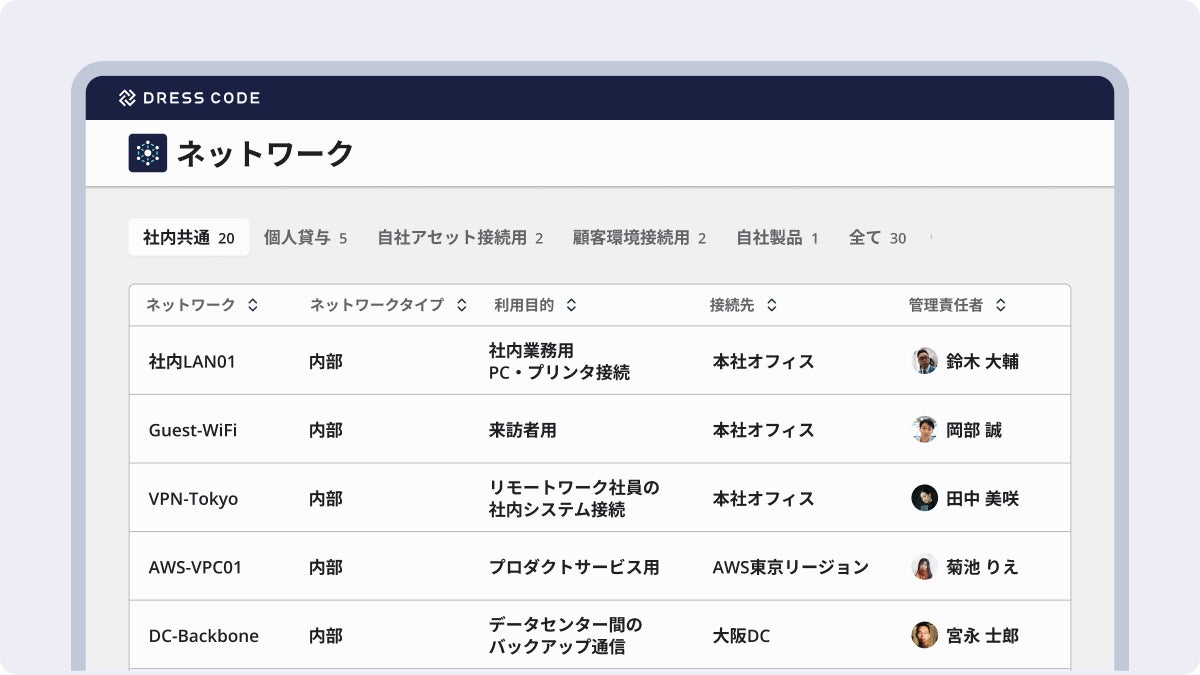Viewport: 1200px width, 675px height.
Task: Click 田中 美咲's avatar photo
Action: [x=924, y=498]
